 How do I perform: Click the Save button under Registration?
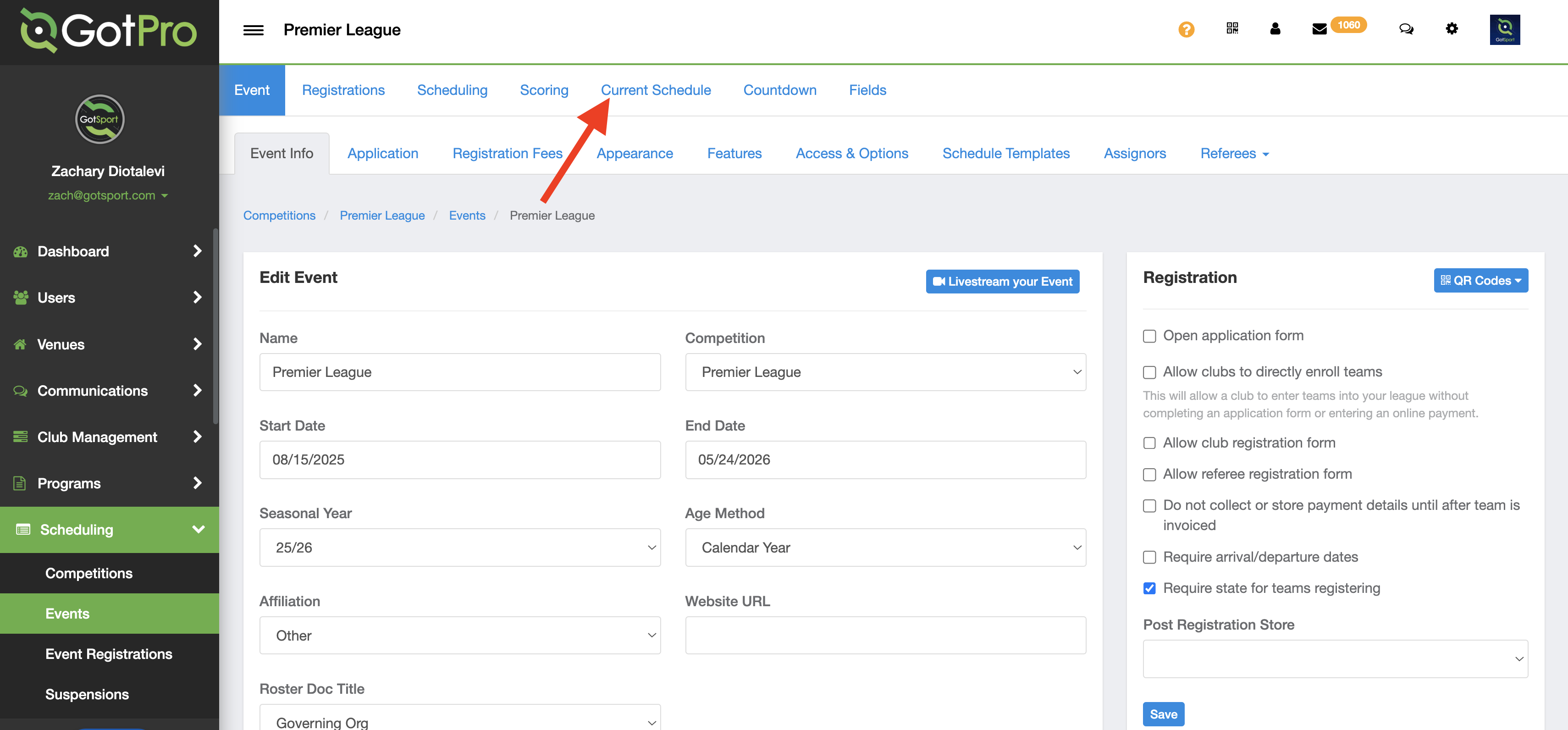tap(1163, 714)
